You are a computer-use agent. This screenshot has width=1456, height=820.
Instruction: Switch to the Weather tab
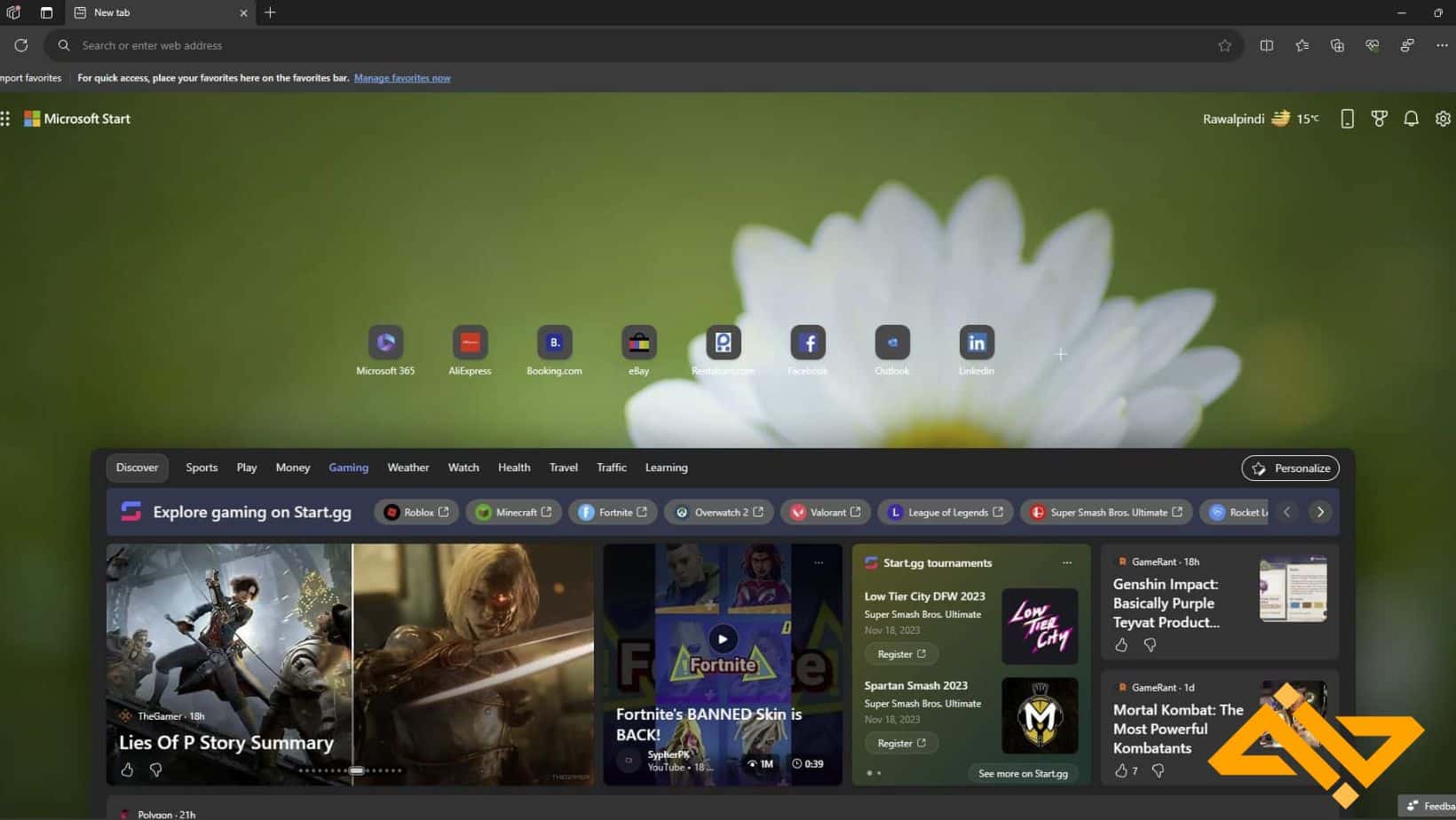(408, 468)
